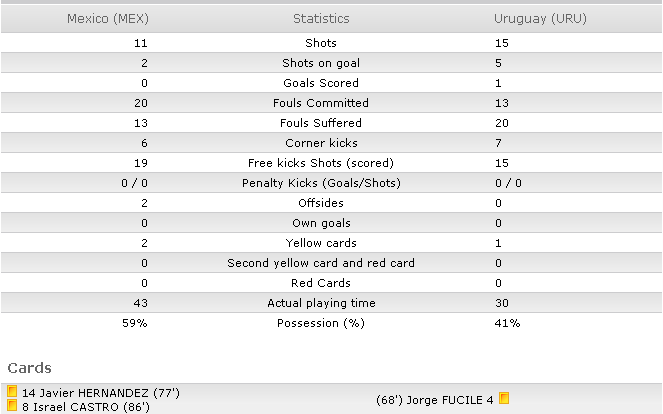Click player name 14 Javier HERNANDEZ (77')
The image size is (663, 414).
pos(101,393)
